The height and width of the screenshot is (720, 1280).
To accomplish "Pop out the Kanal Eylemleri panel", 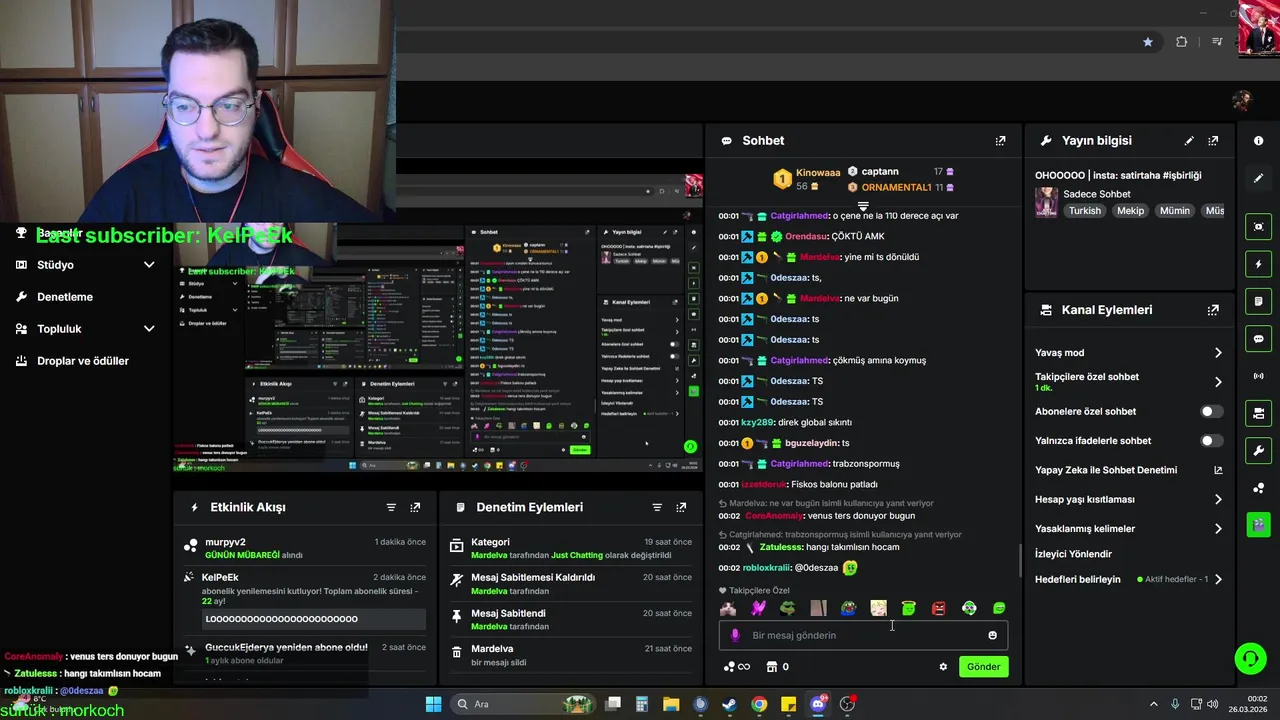I will 1213,310.
